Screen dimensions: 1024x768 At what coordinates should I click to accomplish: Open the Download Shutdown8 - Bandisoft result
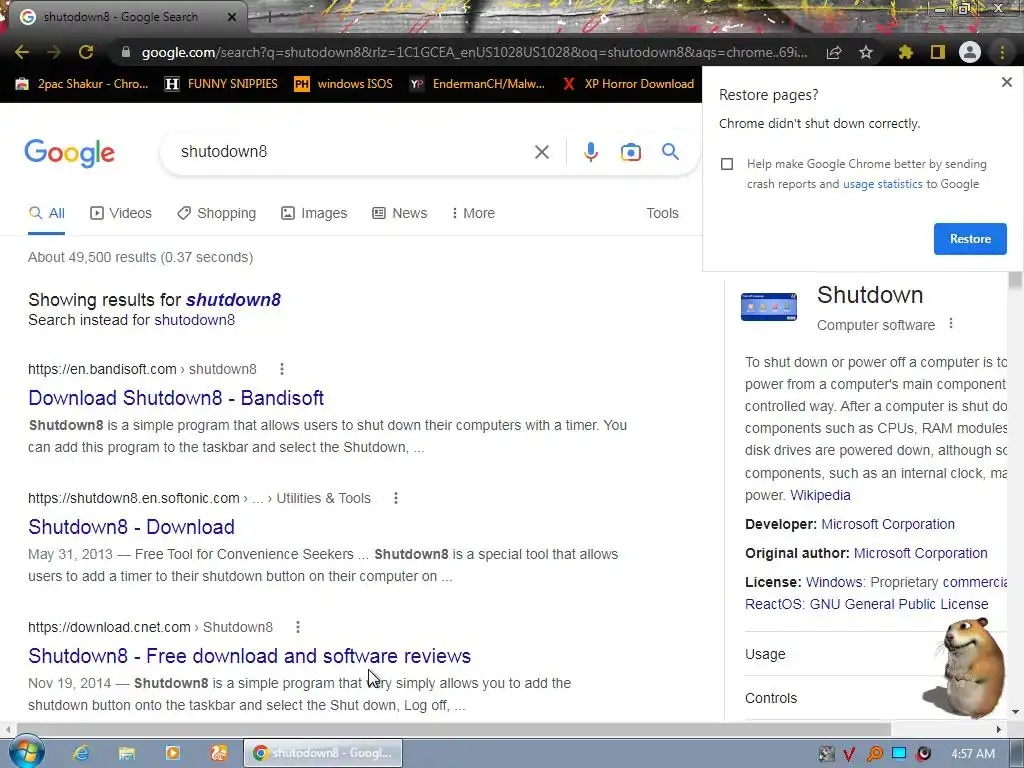176,398
